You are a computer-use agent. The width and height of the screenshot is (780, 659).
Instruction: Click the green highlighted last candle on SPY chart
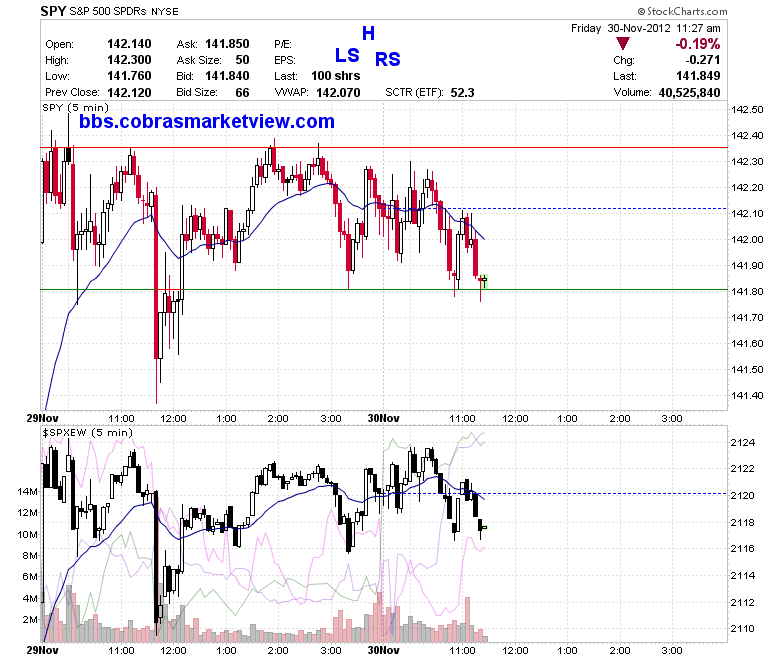(x=484, y=281)
